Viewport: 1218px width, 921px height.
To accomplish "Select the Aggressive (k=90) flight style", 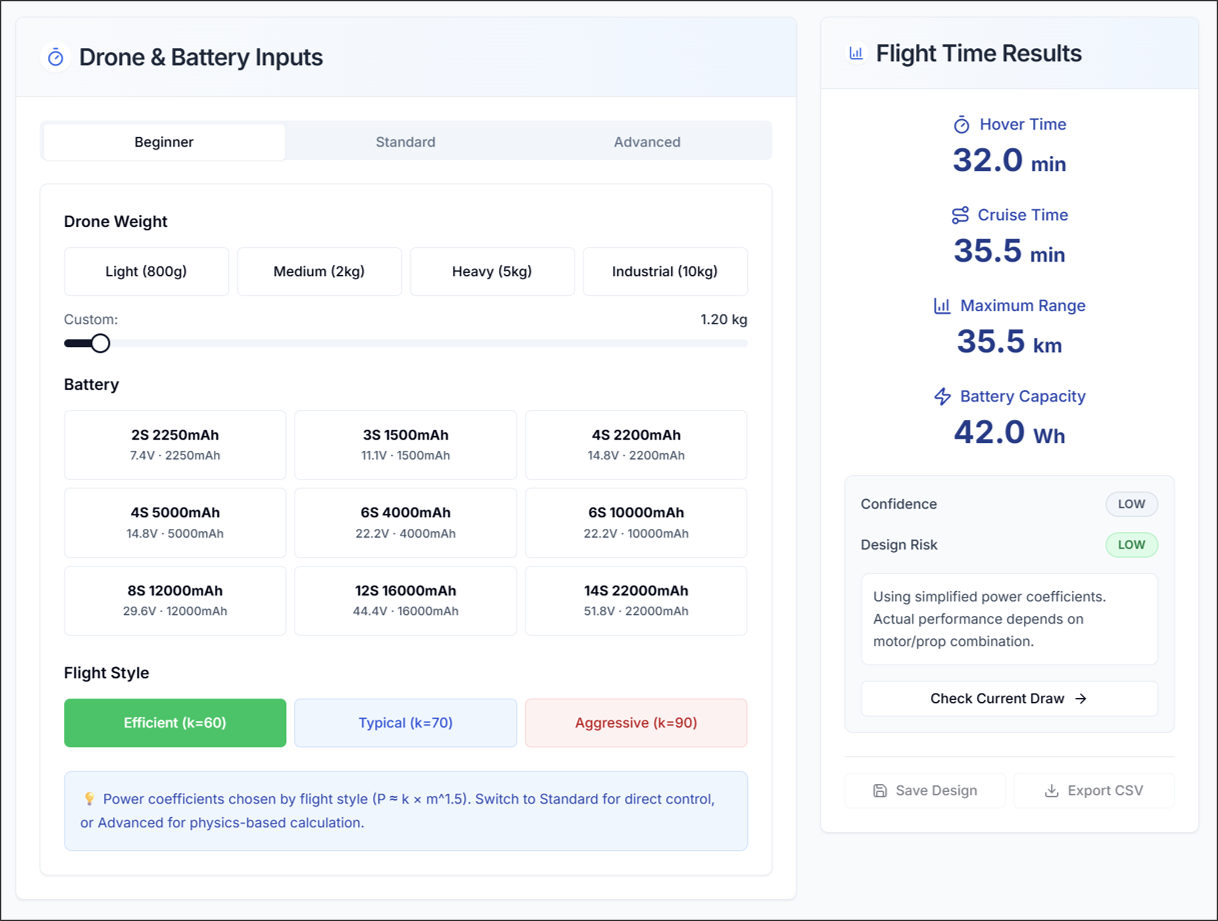I will [635, 722].
